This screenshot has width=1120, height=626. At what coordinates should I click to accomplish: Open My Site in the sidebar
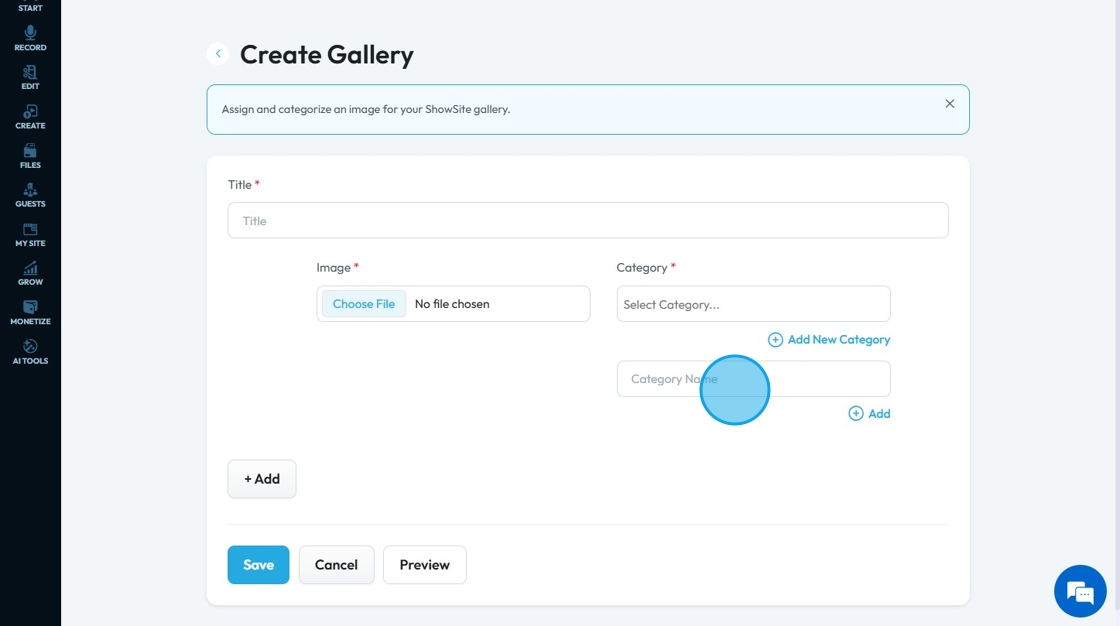click(30, 235)
